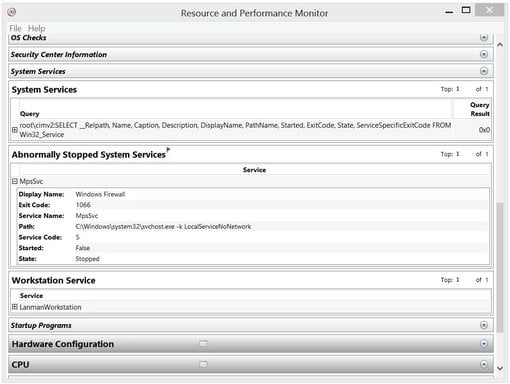Select the 0x0 query result
Screen dimensions: 510x384
click(x=484, y=130)
